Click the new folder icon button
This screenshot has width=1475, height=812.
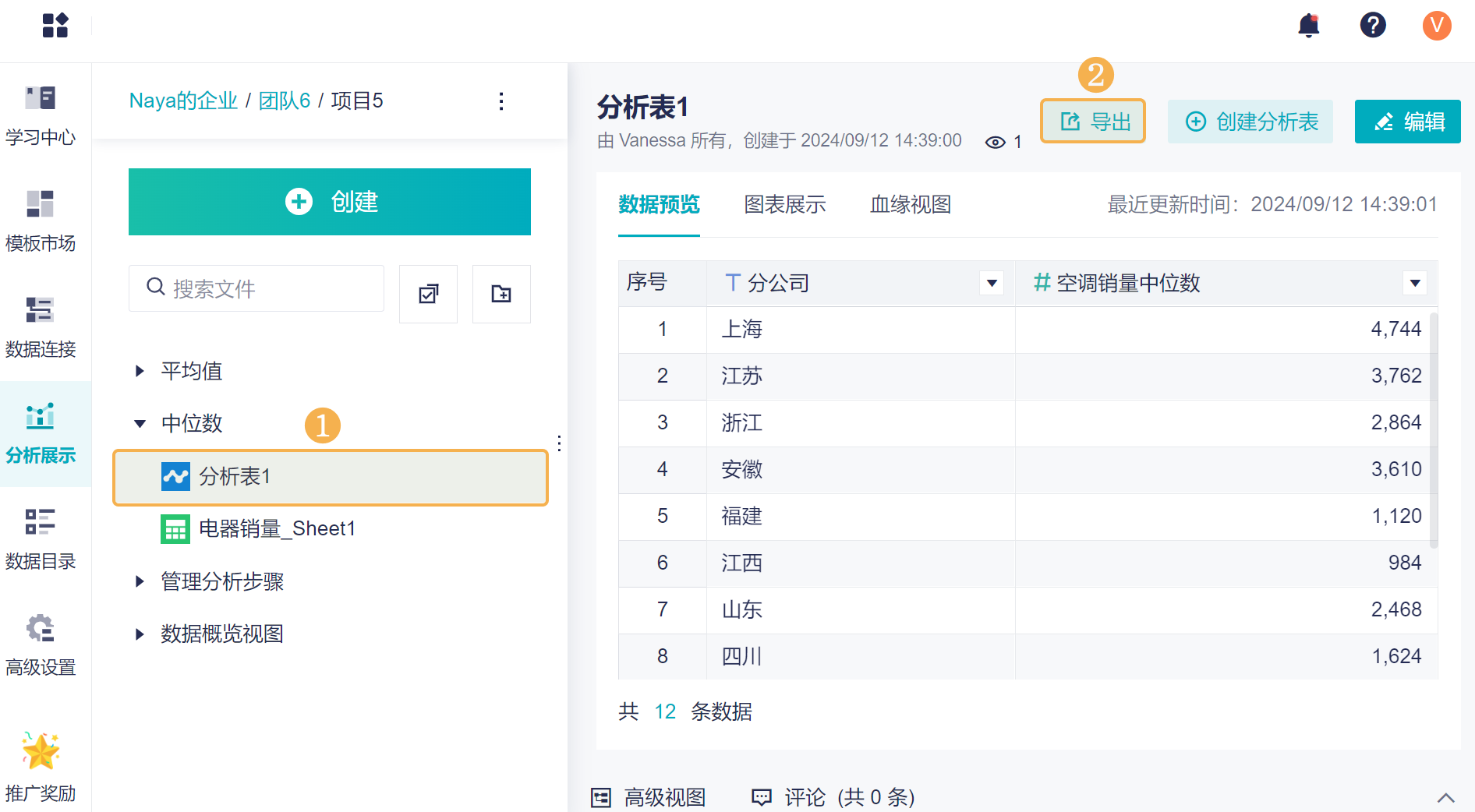[x=501, y=294]
